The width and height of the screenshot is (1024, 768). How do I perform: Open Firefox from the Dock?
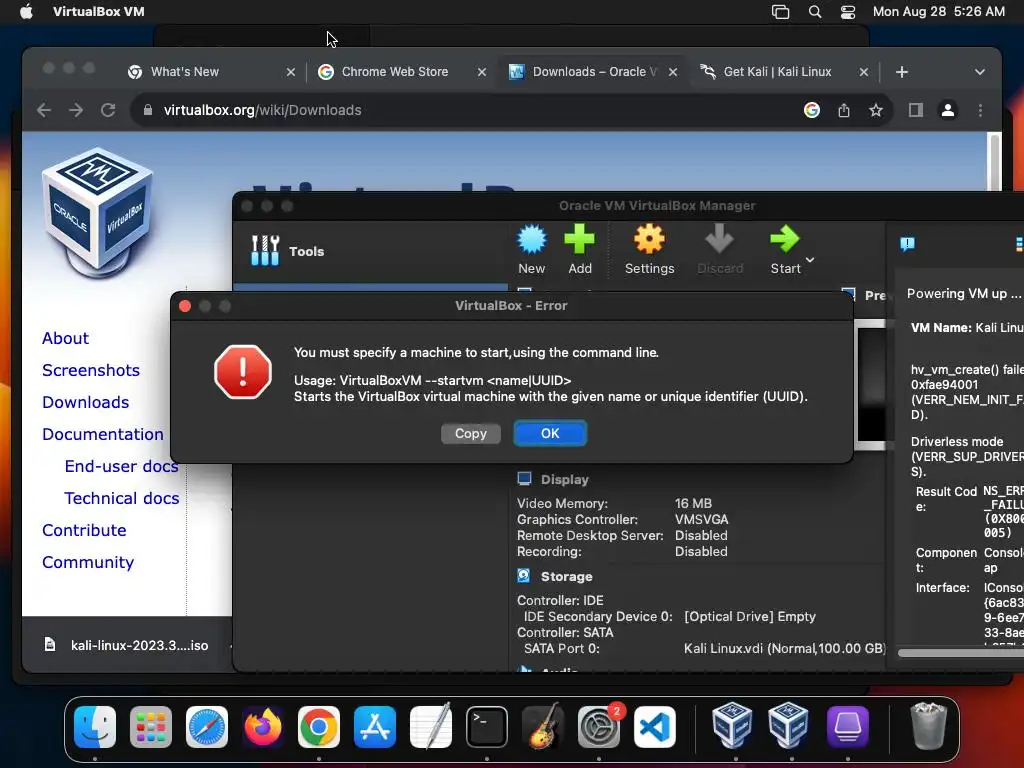click(x=263, y=727)
